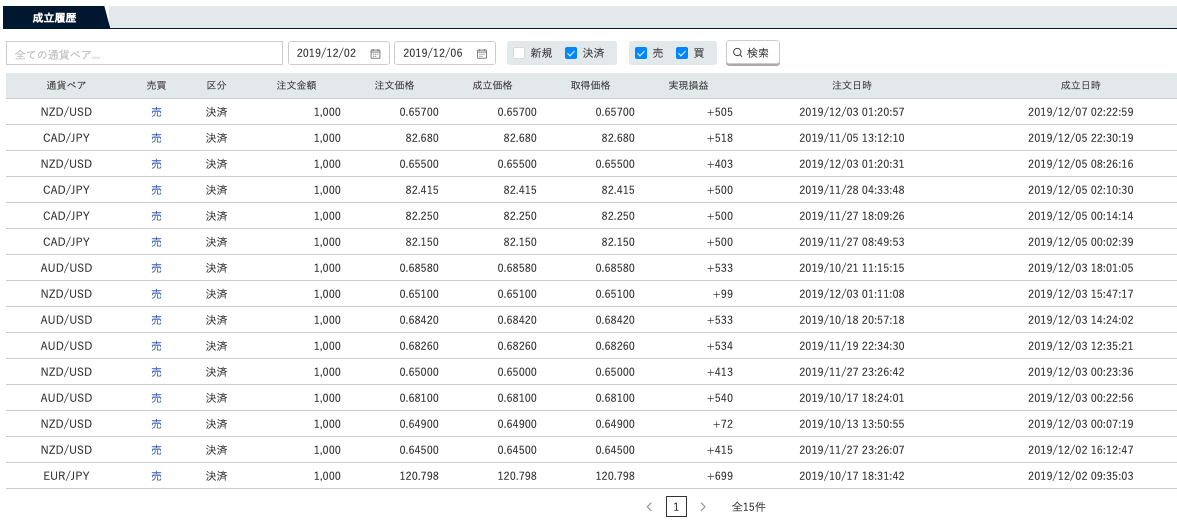Screen dimensions: 1177x532
Task: Click the 実現損益 column header
Action: (688, 86)
